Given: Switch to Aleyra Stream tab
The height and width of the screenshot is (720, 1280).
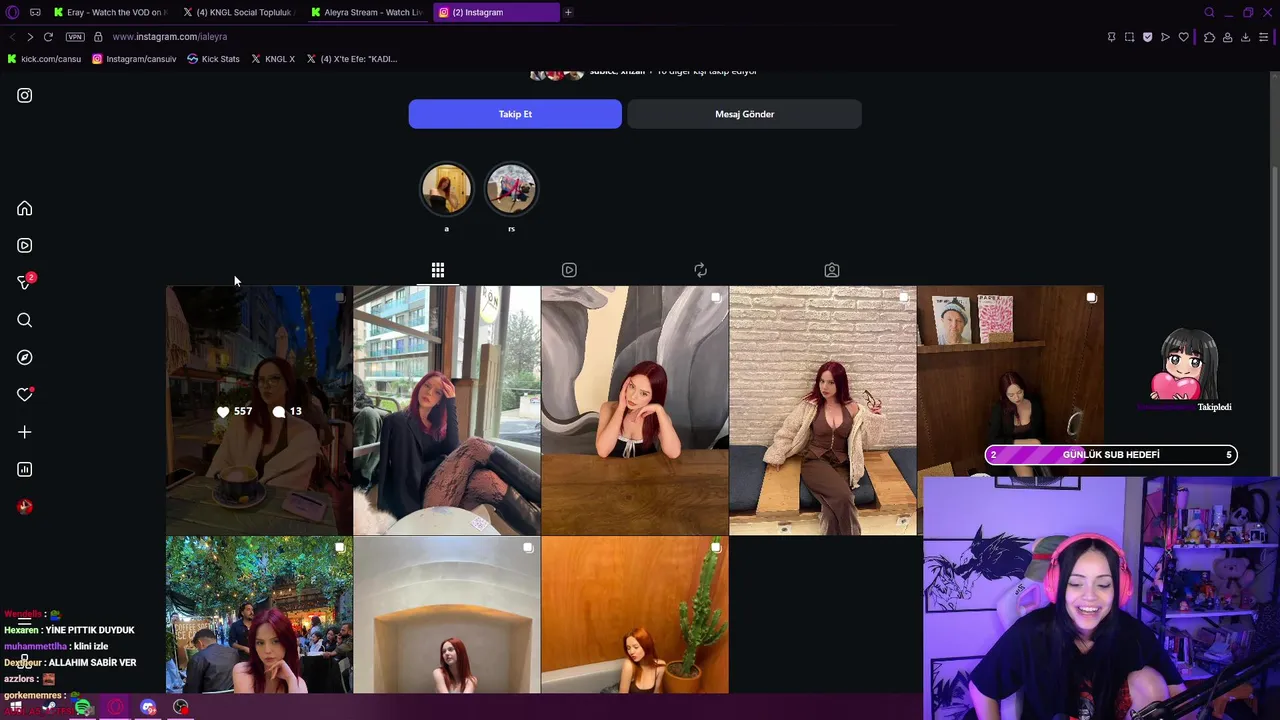Looking at the screenshot, I should coord(367,12).
